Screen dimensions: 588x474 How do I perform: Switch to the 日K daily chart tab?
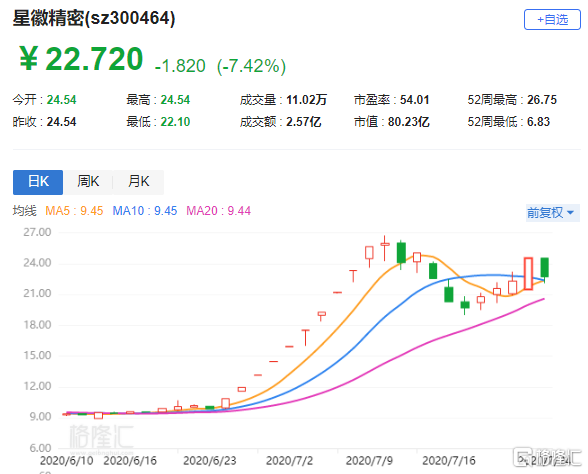[x=38, y=182]
